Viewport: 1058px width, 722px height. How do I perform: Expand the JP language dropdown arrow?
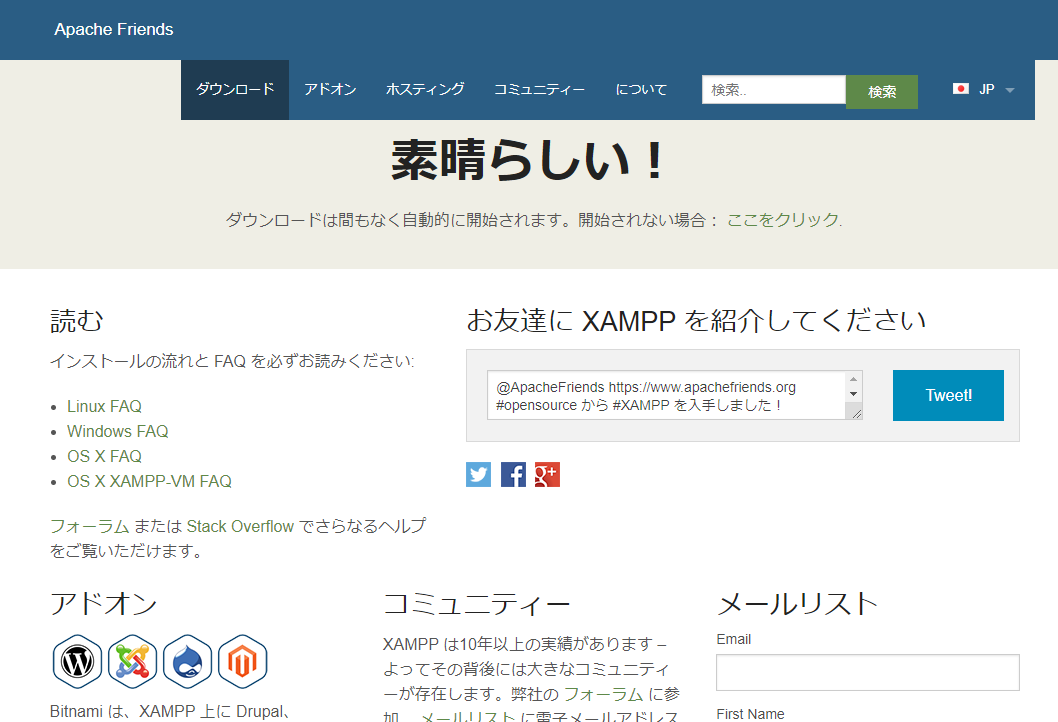click(x=1009, y=90)
